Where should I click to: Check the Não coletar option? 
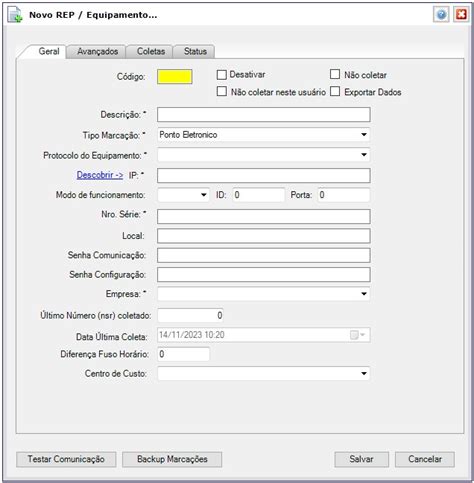click(335, 74)
